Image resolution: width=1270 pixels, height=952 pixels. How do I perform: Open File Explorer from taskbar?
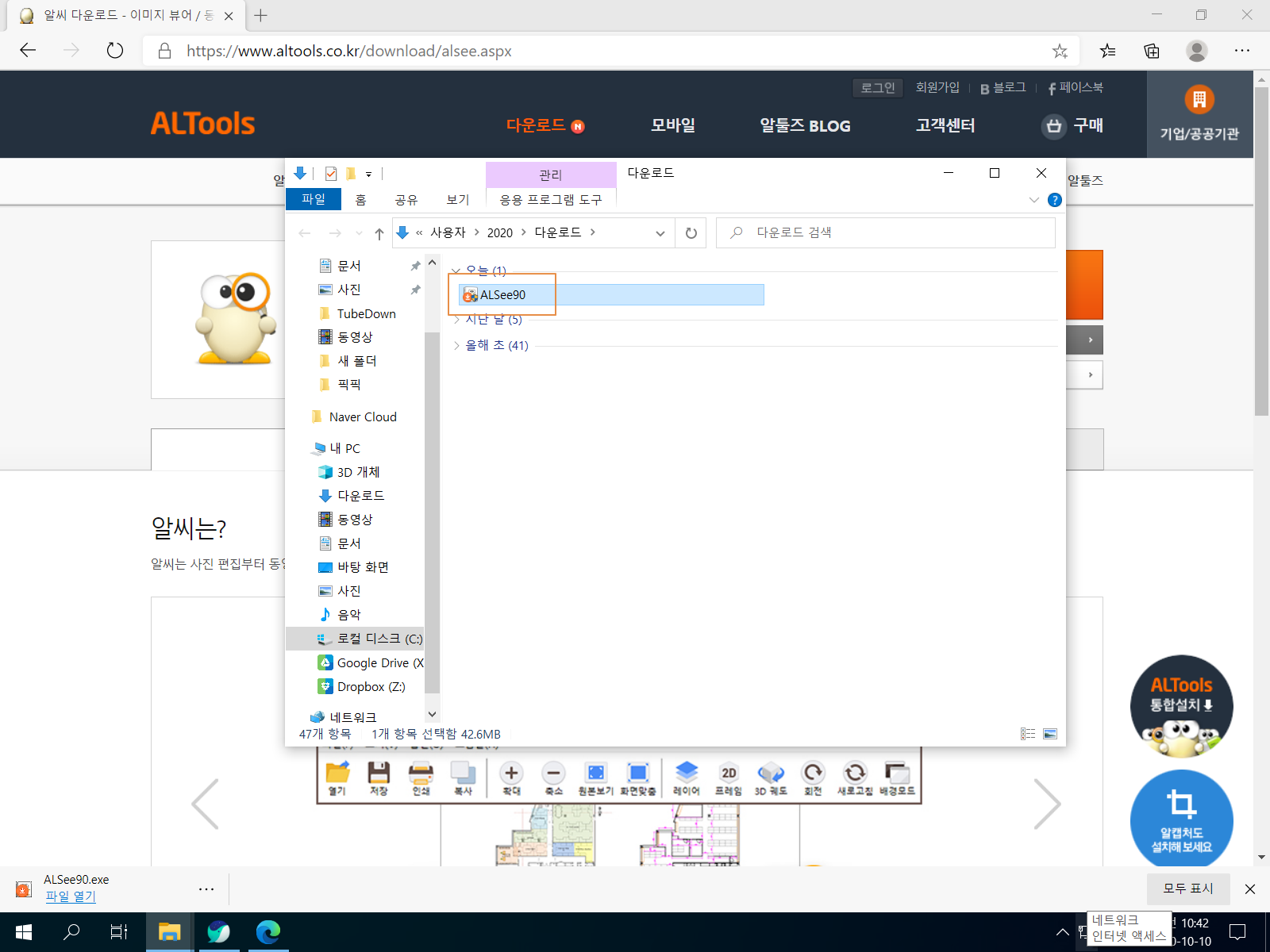169,932
